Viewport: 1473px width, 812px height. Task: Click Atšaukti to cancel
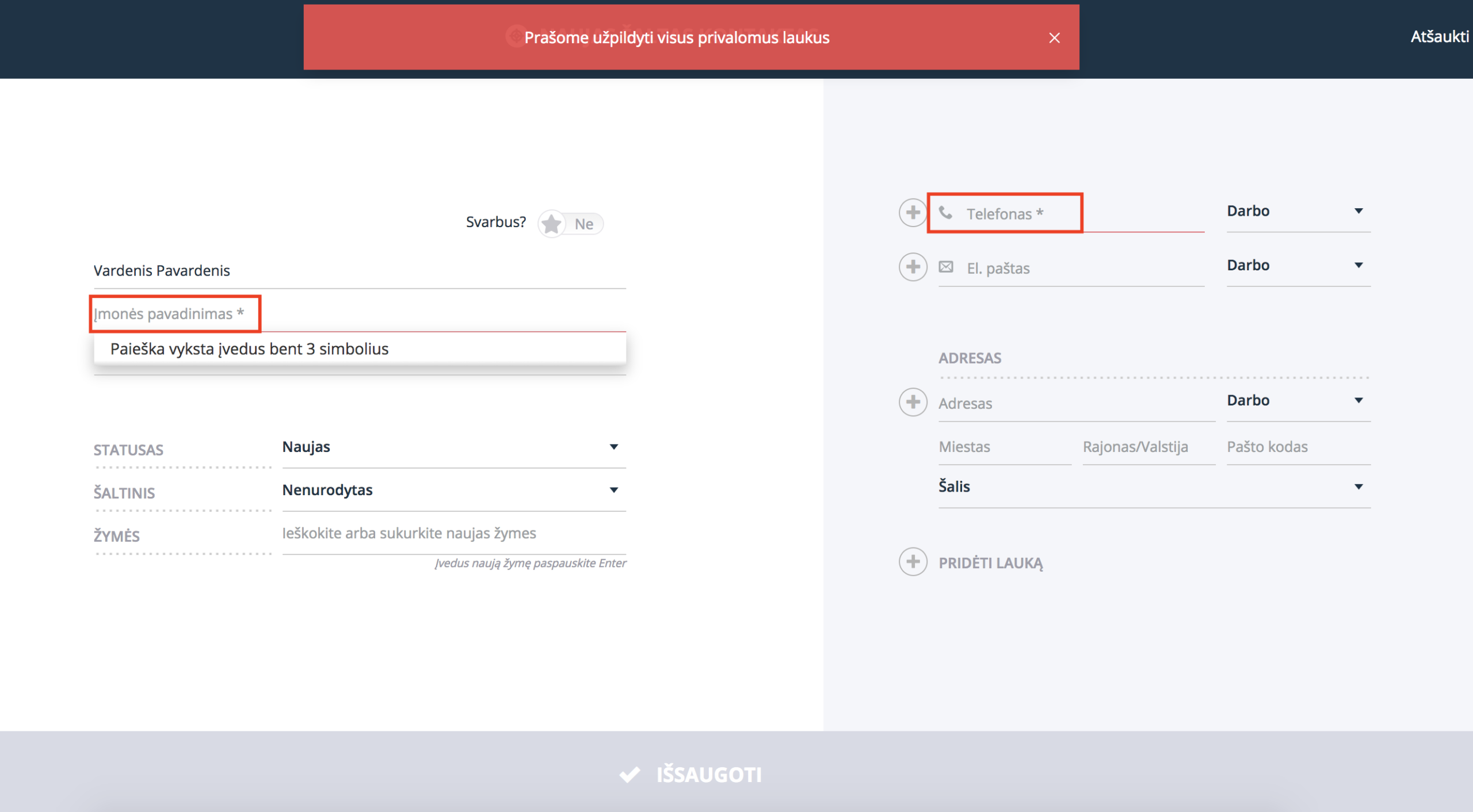pyautogui.click(x=1440, y=37)
